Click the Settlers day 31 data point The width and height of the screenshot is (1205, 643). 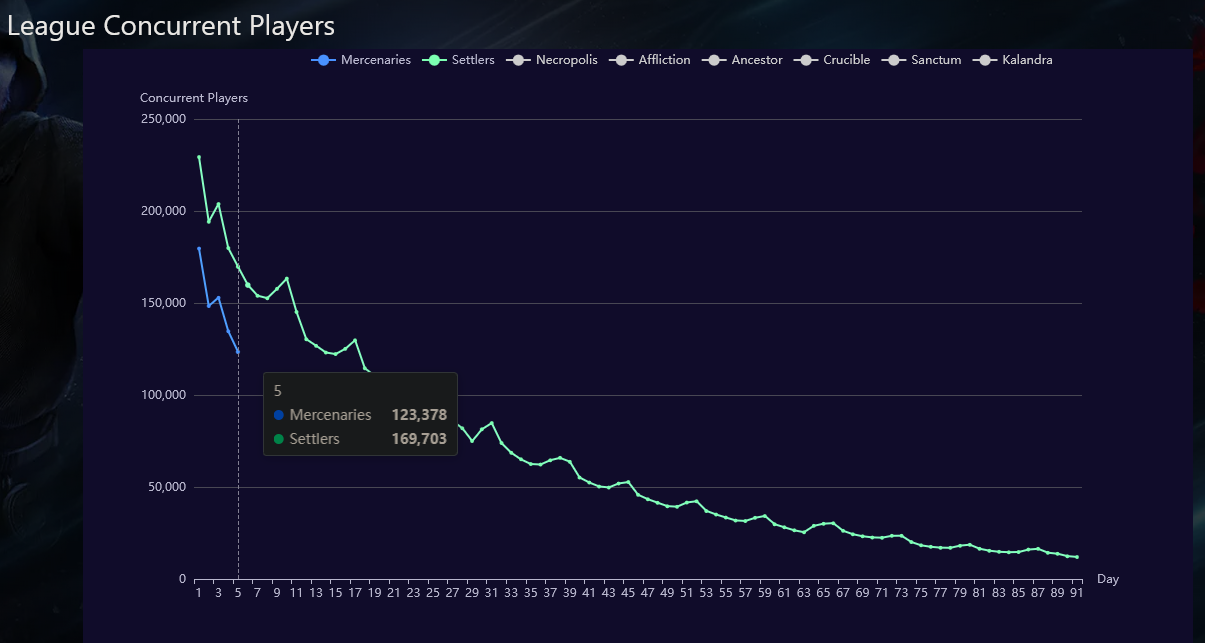click(x=491, y=423)
